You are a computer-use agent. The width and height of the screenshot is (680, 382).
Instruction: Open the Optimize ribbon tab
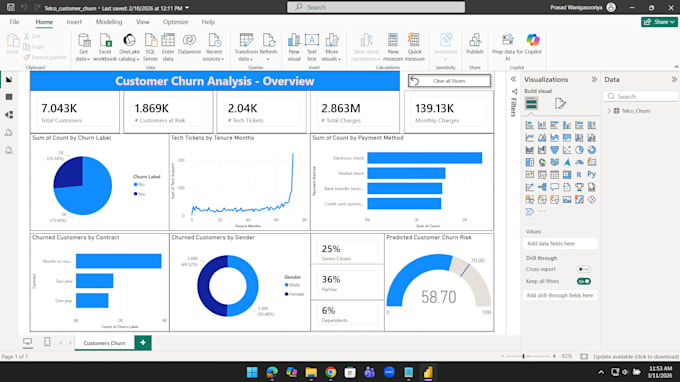coord(175,22)
